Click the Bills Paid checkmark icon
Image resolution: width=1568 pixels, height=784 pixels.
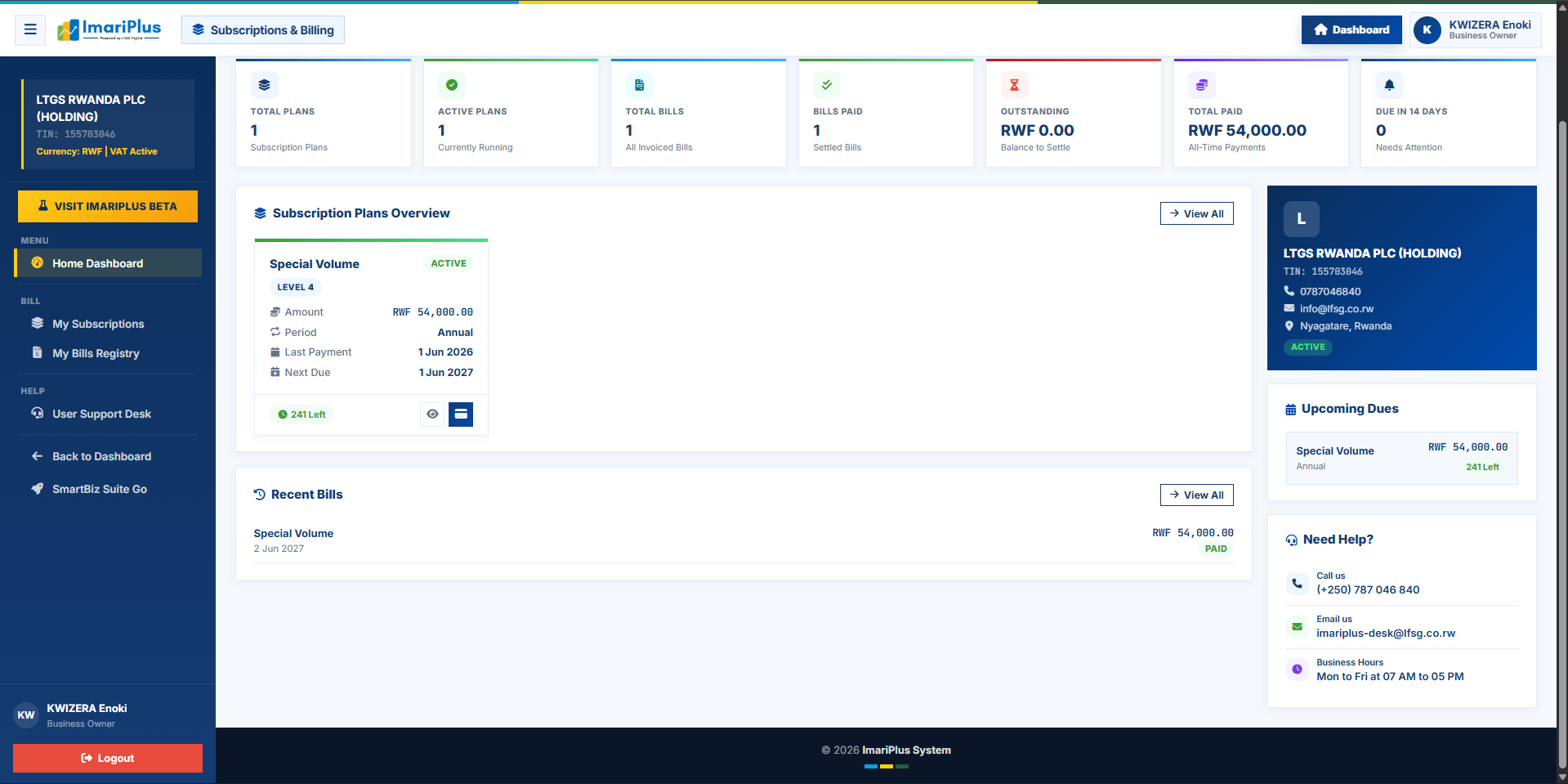[x=827, y=85]
